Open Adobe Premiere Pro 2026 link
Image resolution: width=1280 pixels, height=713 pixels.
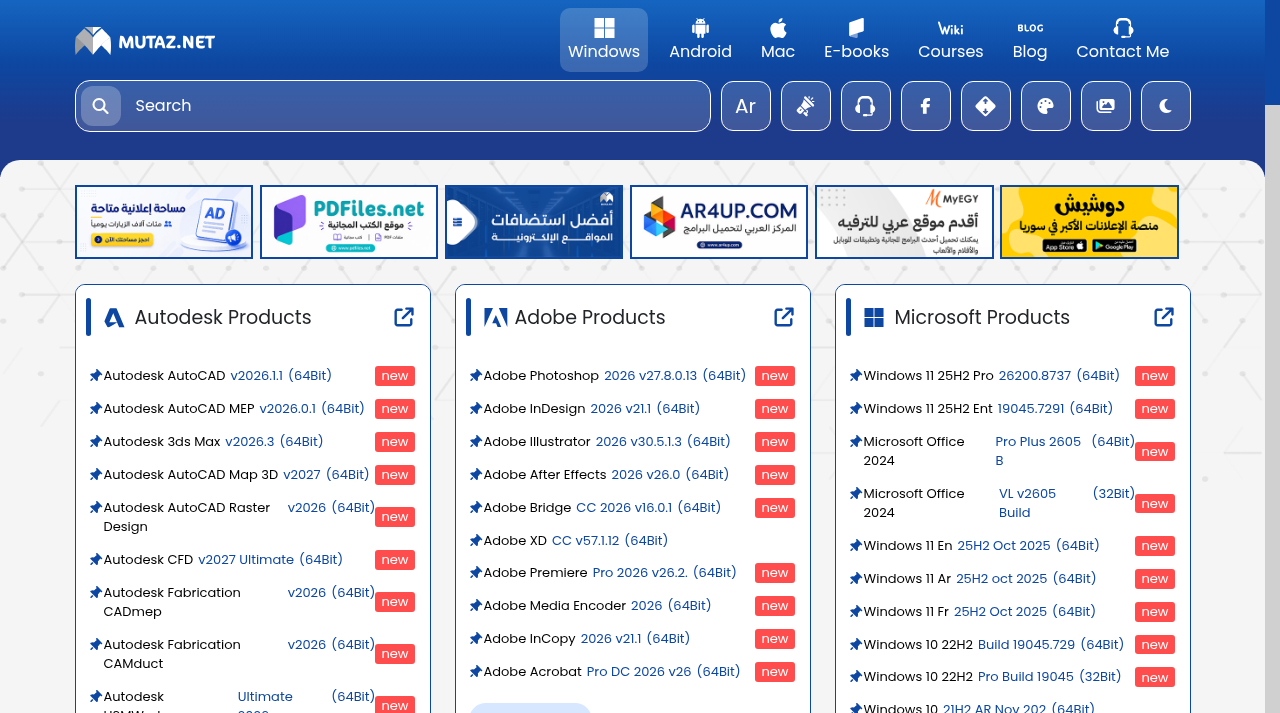click(610, 573)
